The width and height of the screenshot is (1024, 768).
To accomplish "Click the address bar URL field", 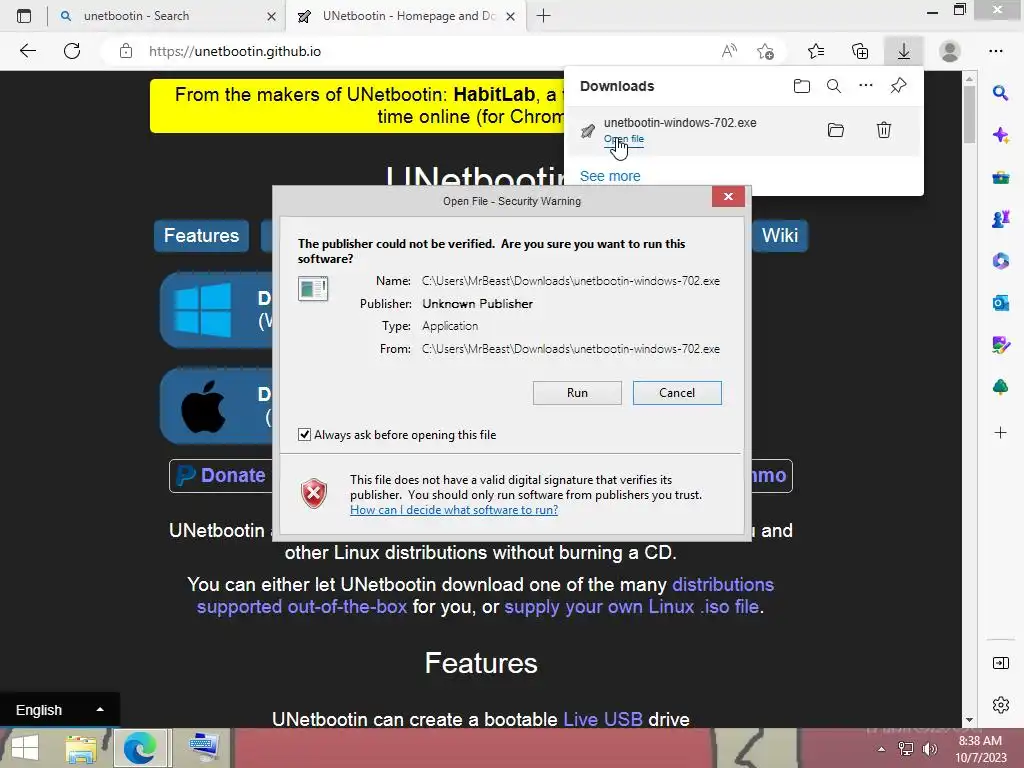I will pos(418,51).
